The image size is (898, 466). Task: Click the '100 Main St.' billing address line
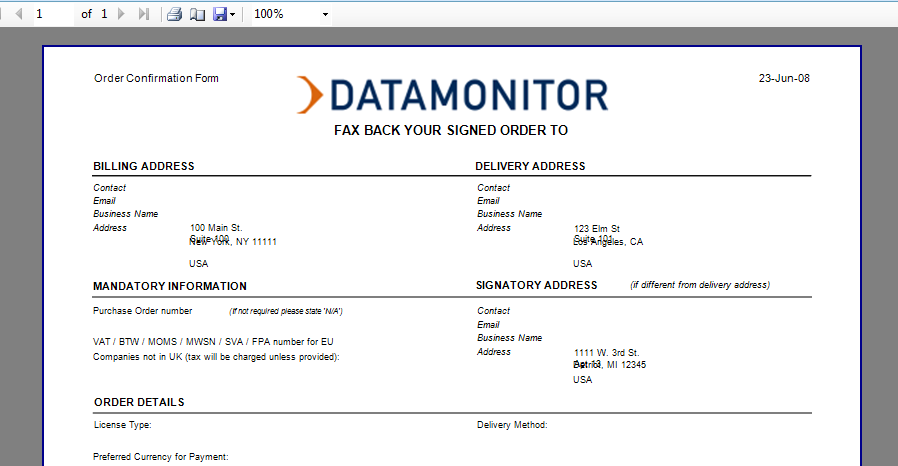click(x=216, y=228)
